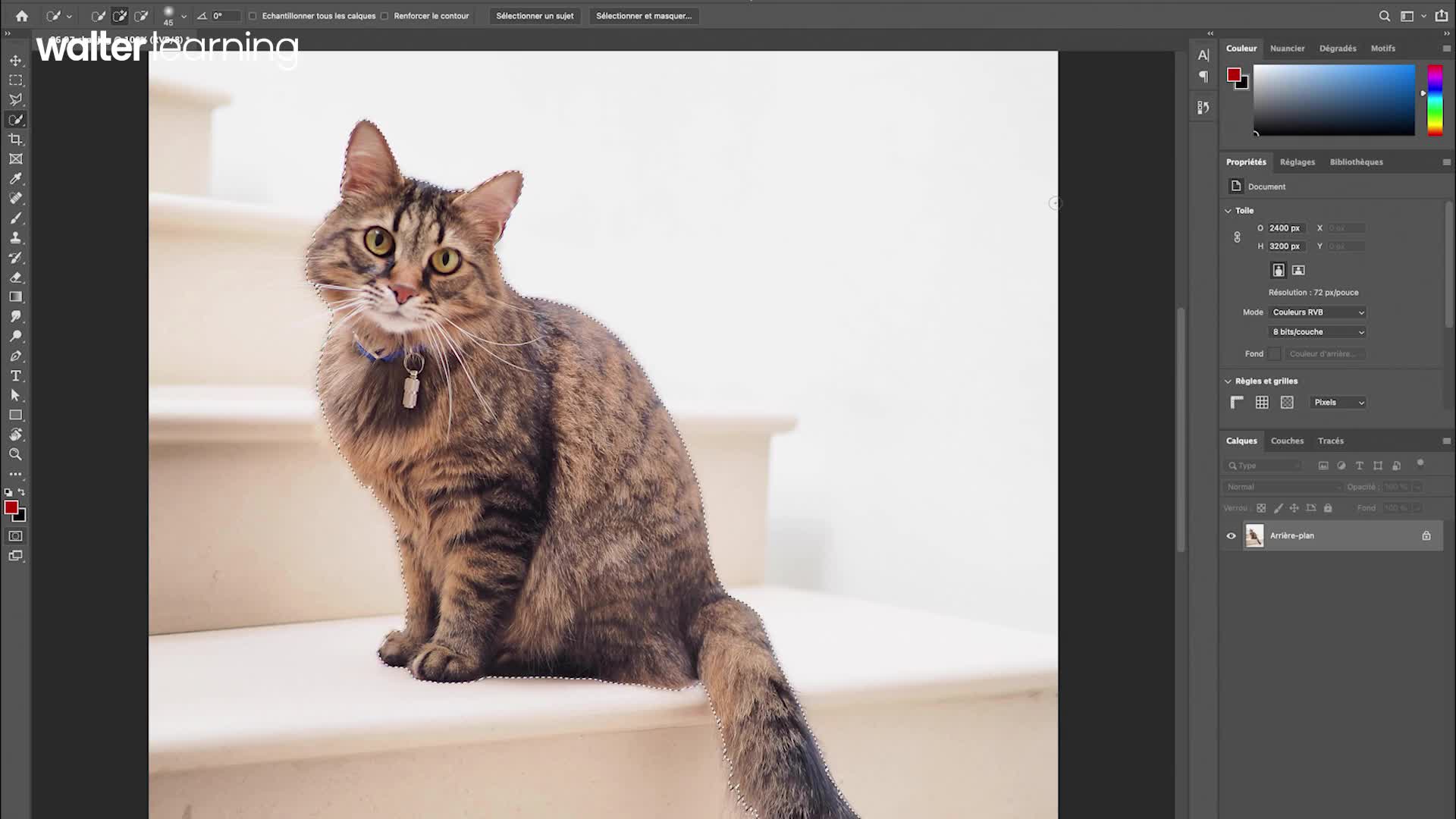Enable Echantillonner tous les calques checkbox
This screenshot has width=1456, height=819.
253,16
